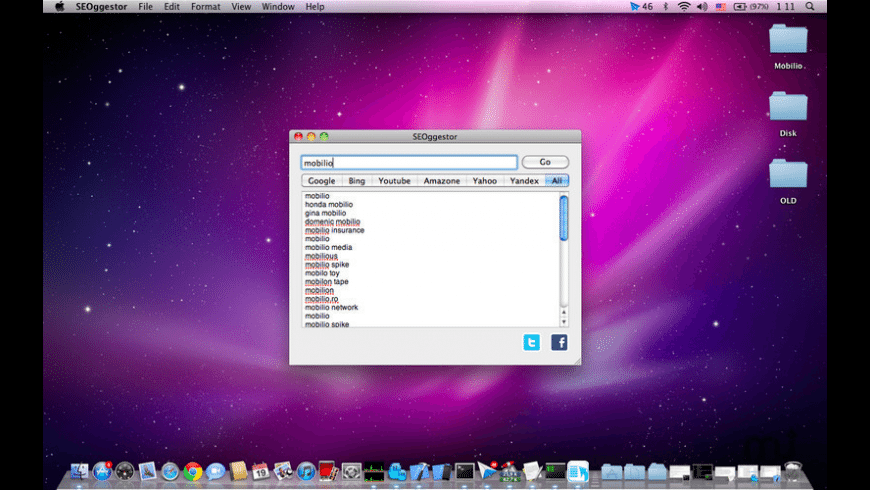870x490 pixels.
Task: Launch Safari from the Dock
Action: pos(170,472)
